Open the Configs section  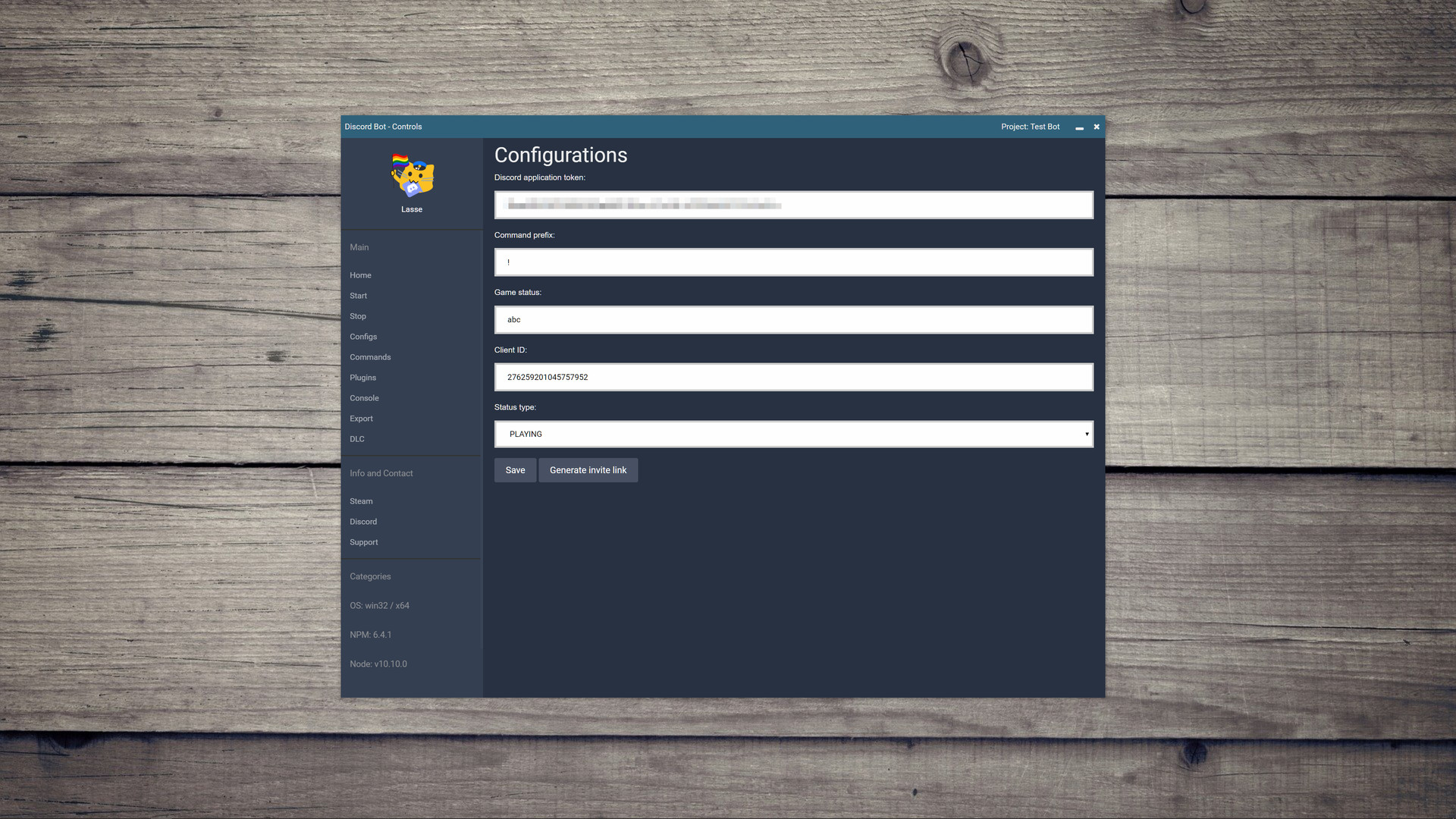(x=363, y=336)
